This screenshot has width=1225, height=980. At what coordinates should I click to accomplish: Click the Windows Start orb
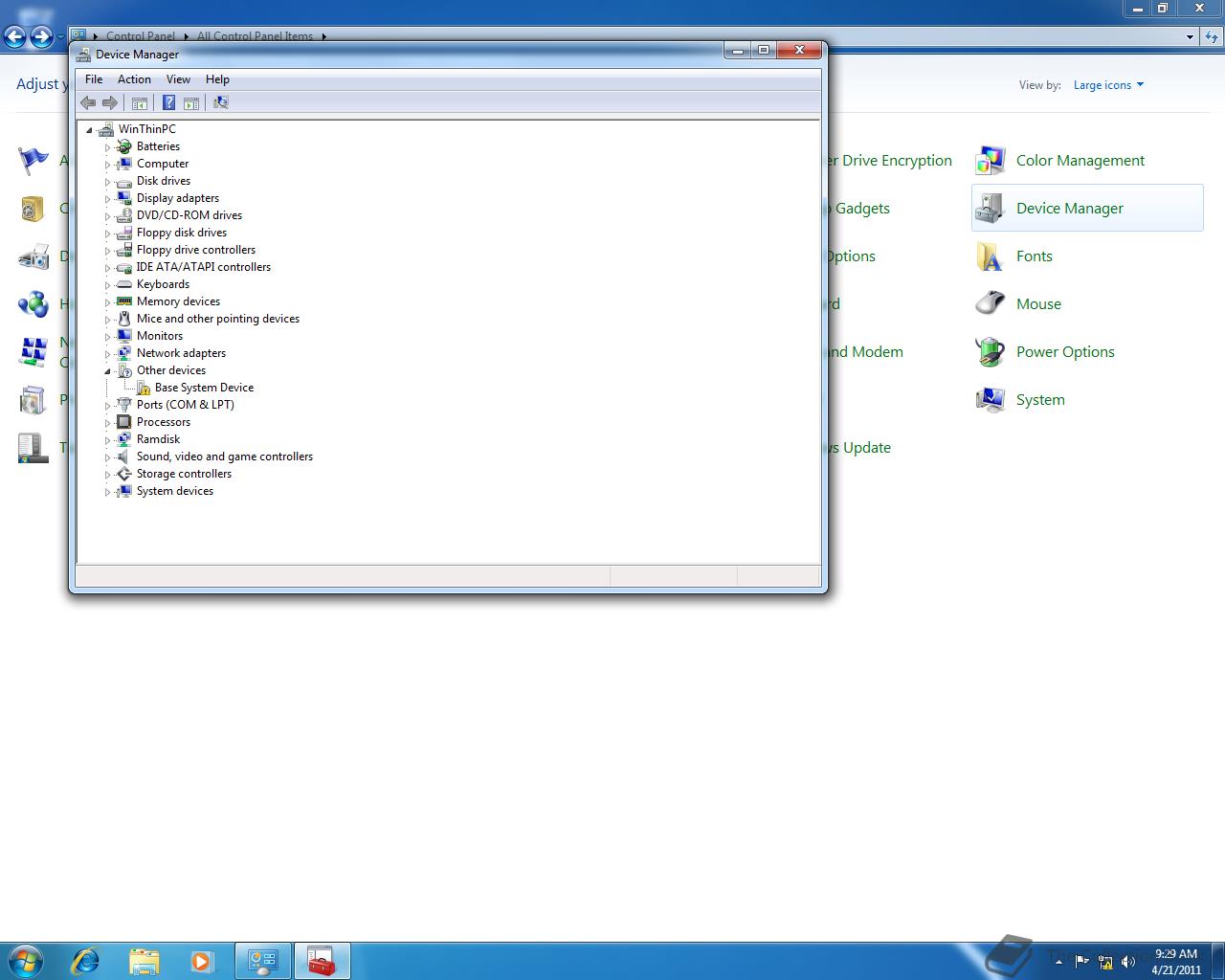pos(25,960)
